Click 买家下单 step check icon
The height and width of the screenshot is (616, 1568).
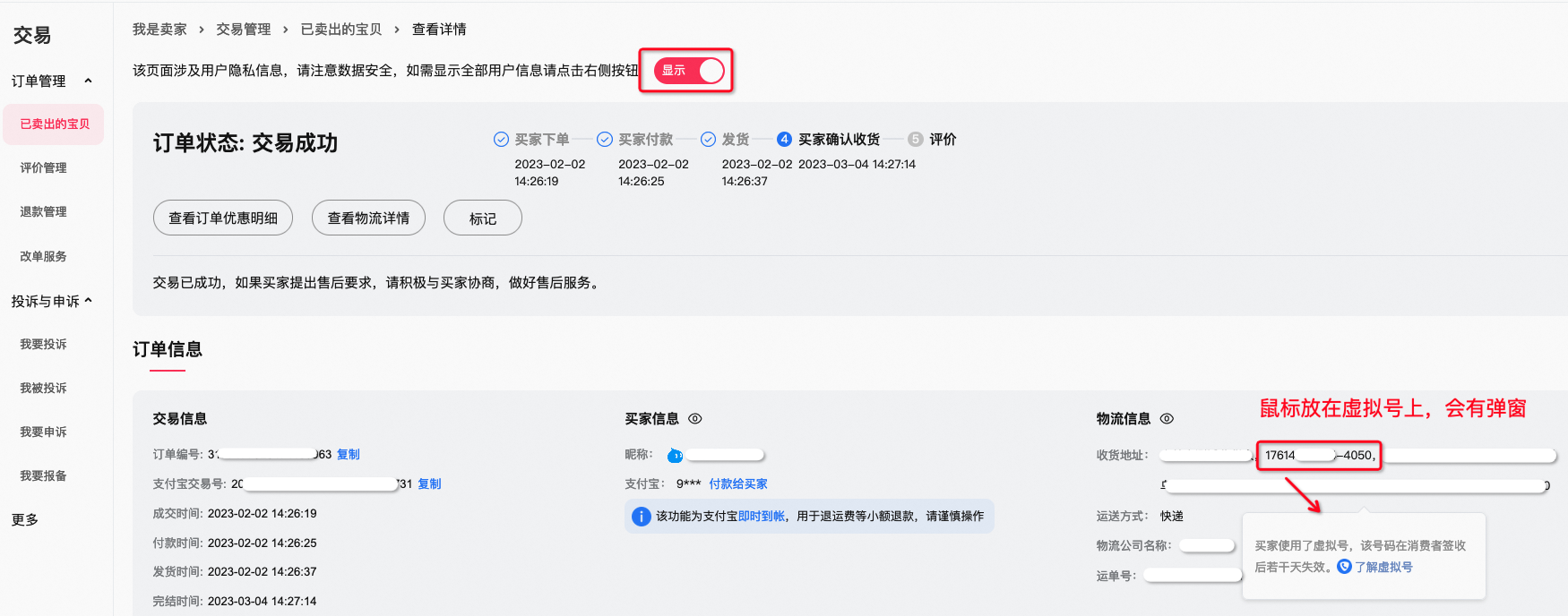click(501, 139)
